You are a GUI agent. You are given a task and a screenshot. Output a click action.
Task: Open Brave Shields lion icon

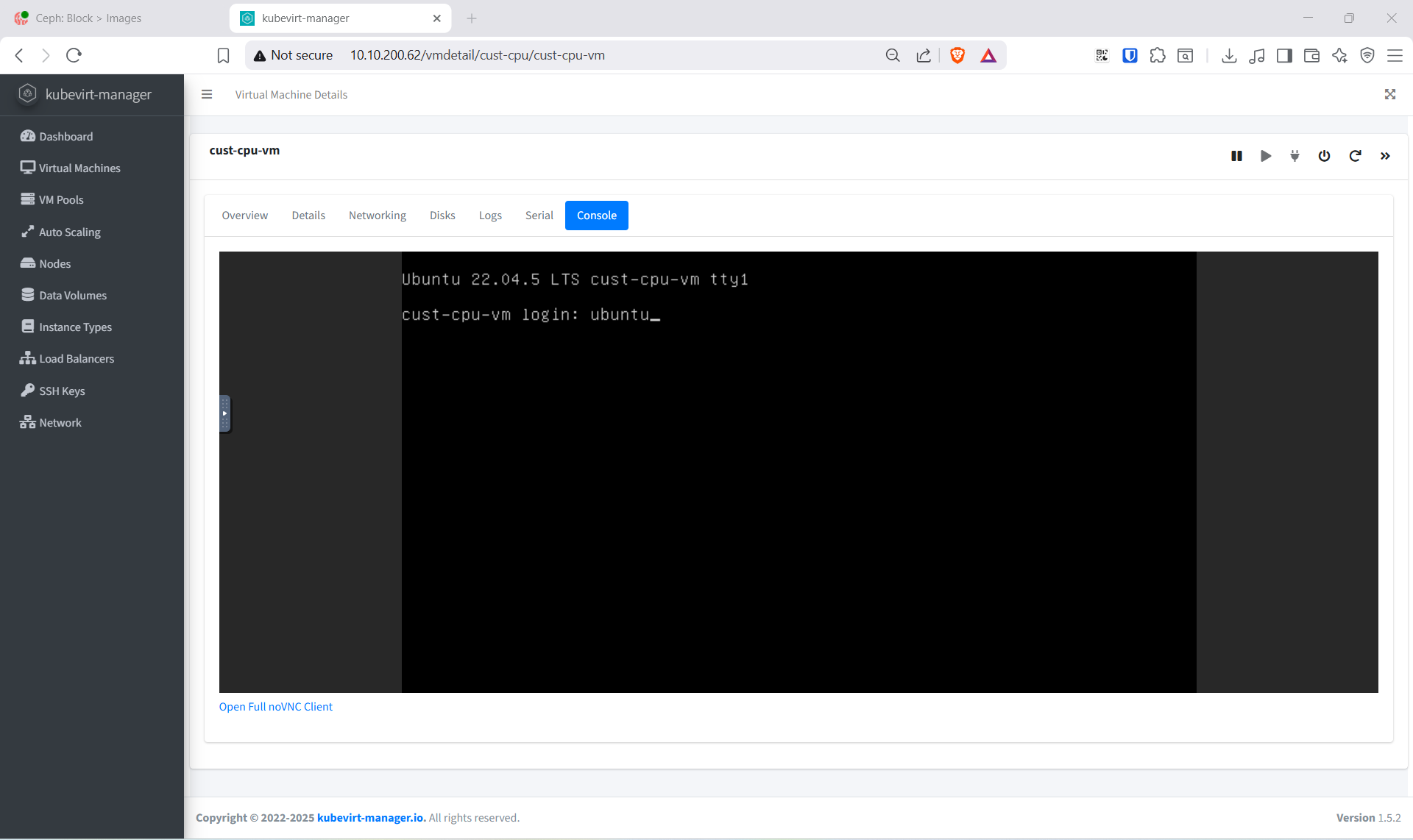click(x=957, y=55)
